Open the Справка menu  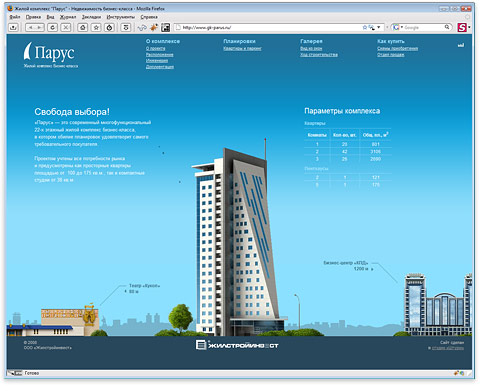click(149, 17)
